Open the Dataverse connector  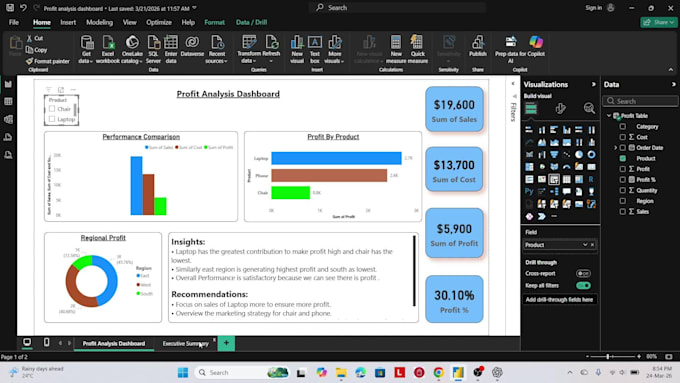pos(192,46)
